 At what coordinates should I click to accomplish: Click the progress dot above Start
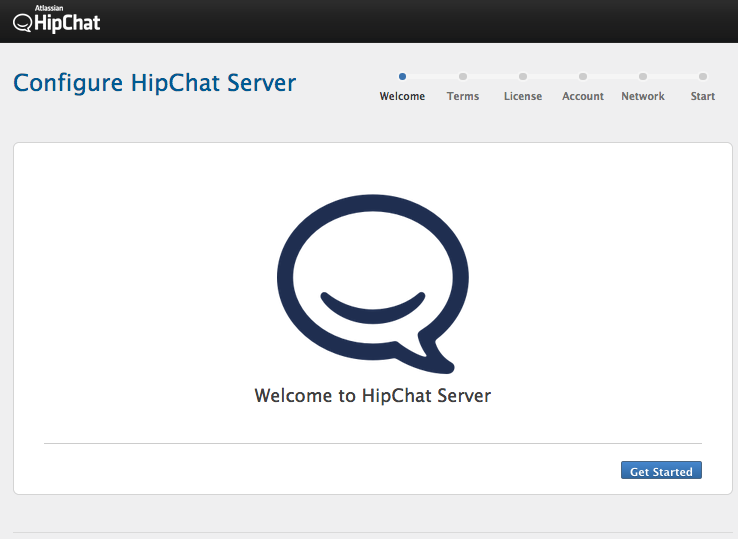click(x=703, y=76)
